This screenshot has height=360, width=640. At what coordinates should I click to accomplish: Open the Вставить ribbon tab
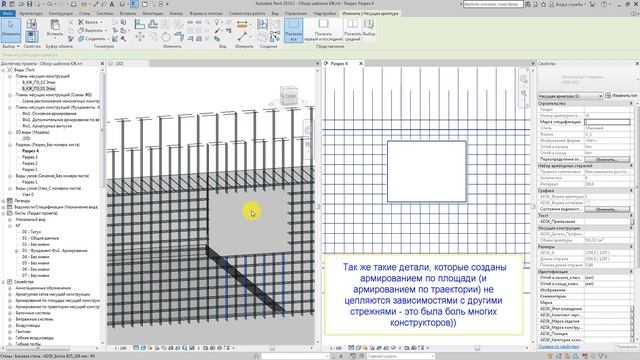(128, 13)
